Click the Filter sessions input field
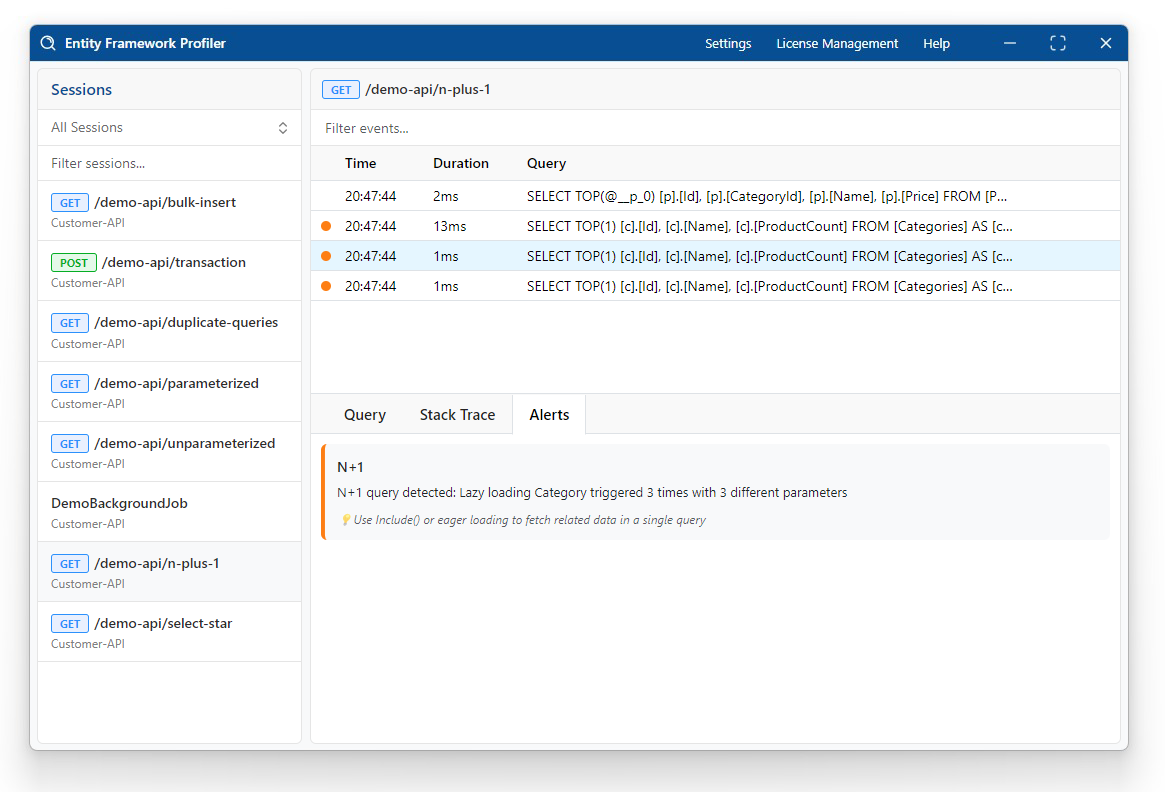 click(169, 163)
